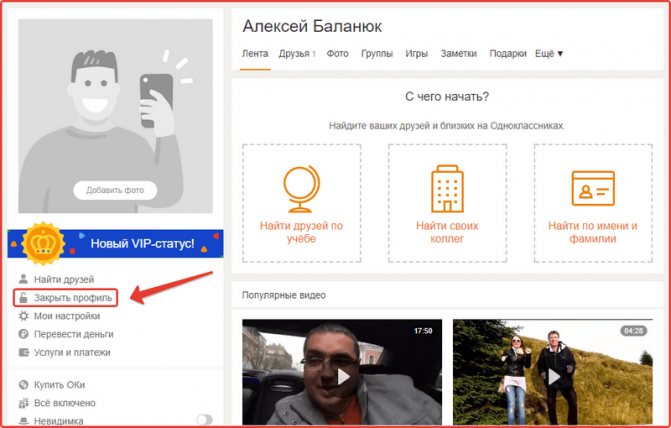
Task: Play the 17:50 video
Action: click(342, 372)
